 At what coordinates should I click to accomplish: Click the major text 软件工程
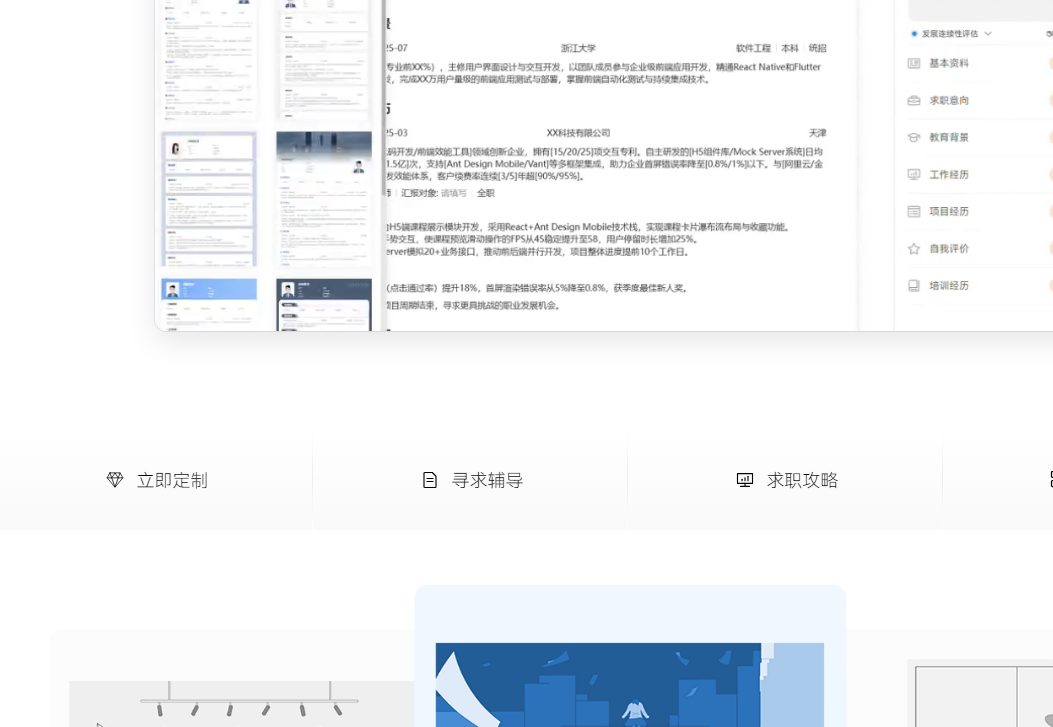753,48
